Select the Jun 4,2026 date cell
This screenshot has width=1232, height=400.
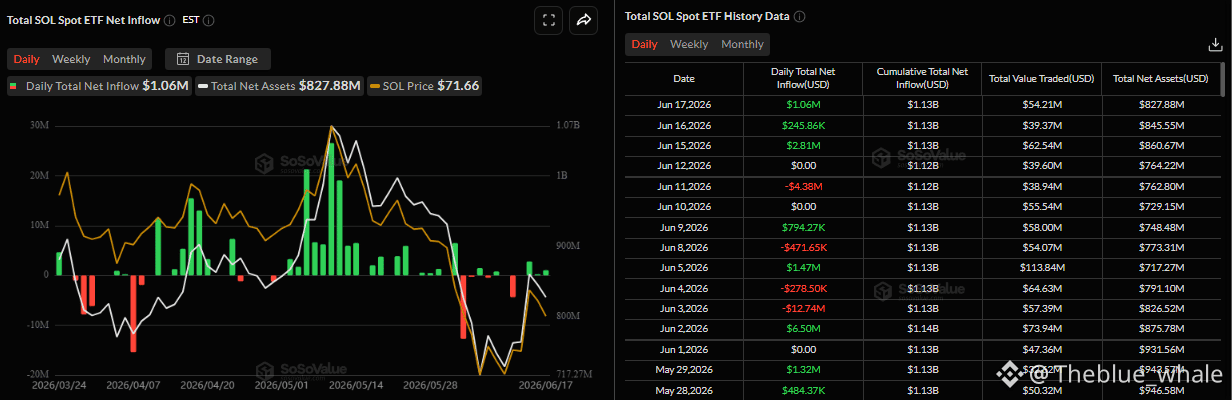(684, 288)
